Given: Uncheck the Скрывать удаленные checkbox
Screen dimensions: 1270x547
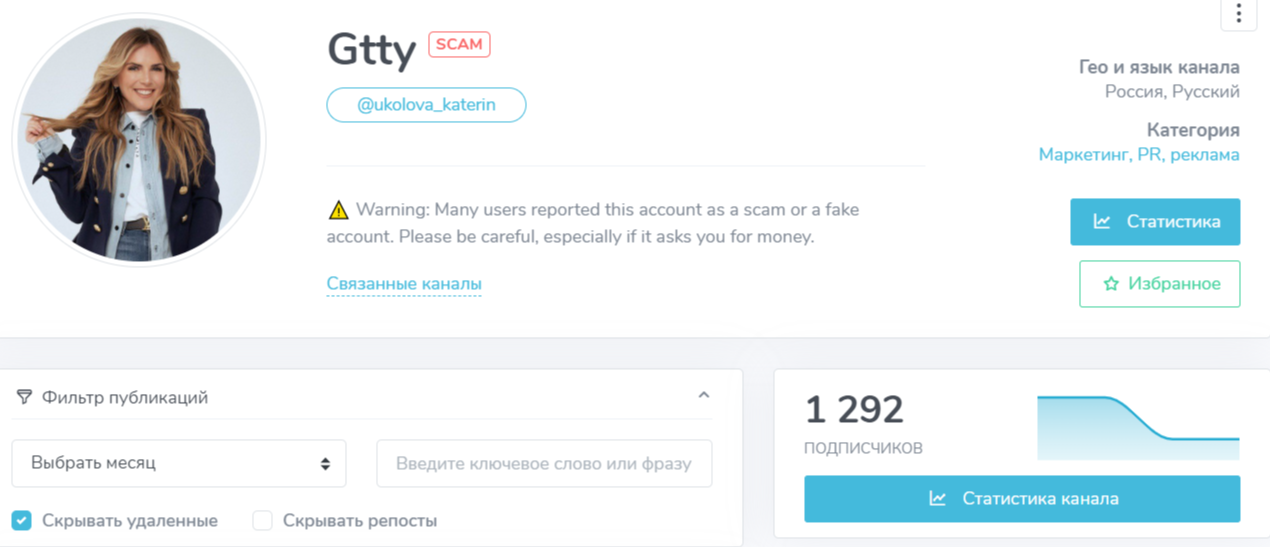Looking at the screenshot, I should (x=22, y=520).
